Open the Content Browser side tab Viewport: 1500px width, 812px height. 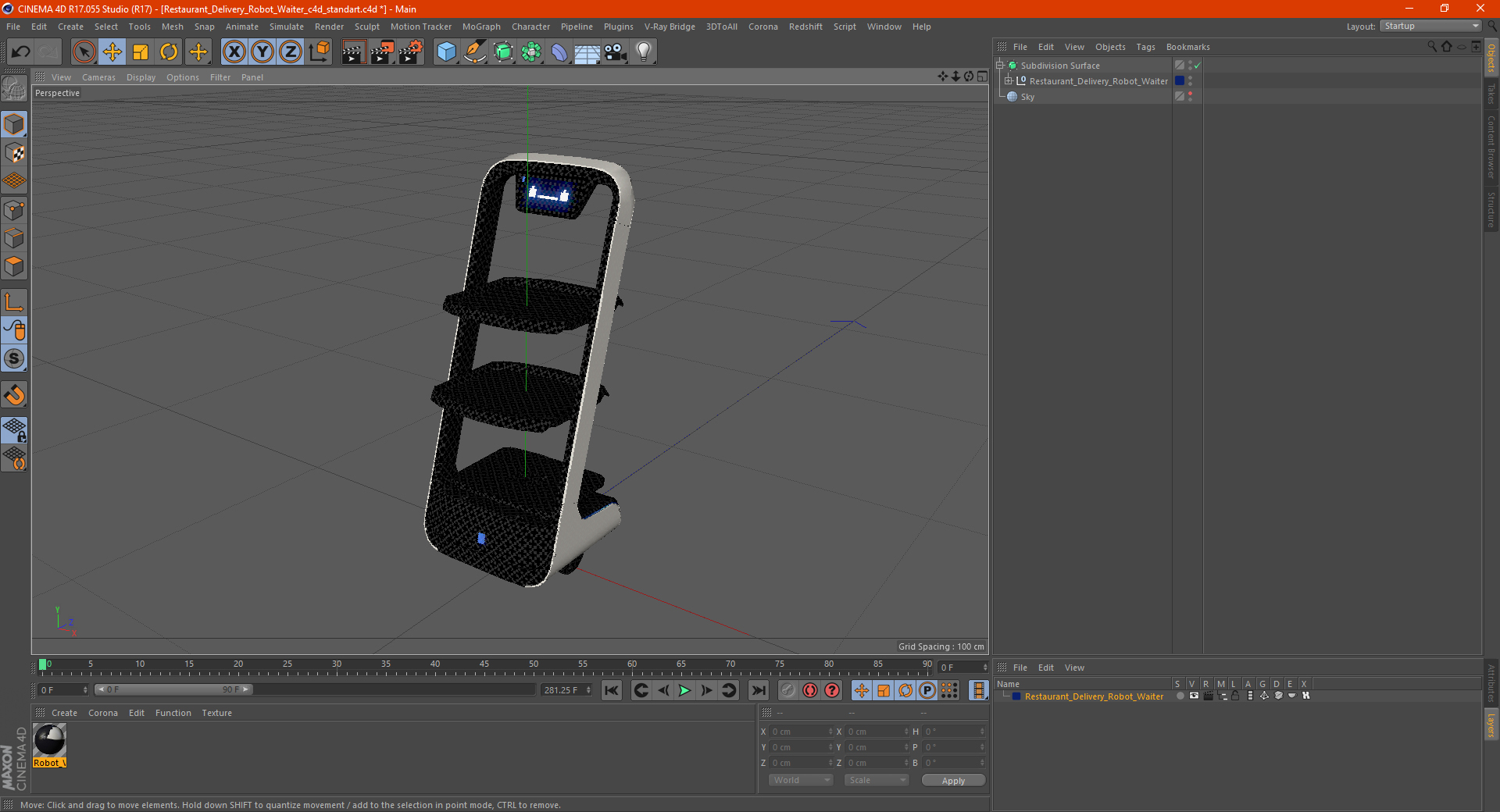[x=1491, y=147]
